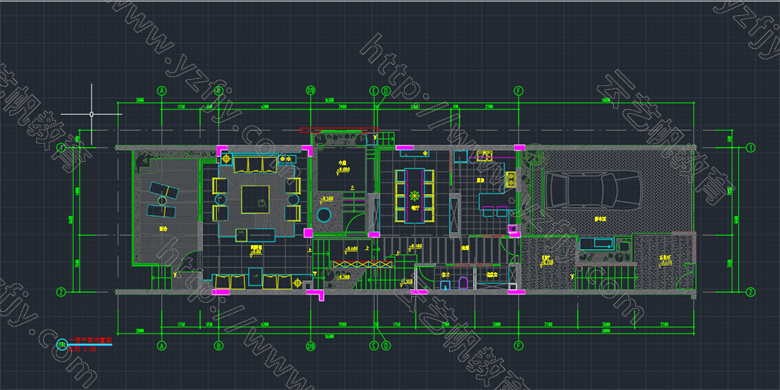The image size is (780, 390).
Task: Select the cyan bathtub fixture below the garage
Action: pos(597,244)
